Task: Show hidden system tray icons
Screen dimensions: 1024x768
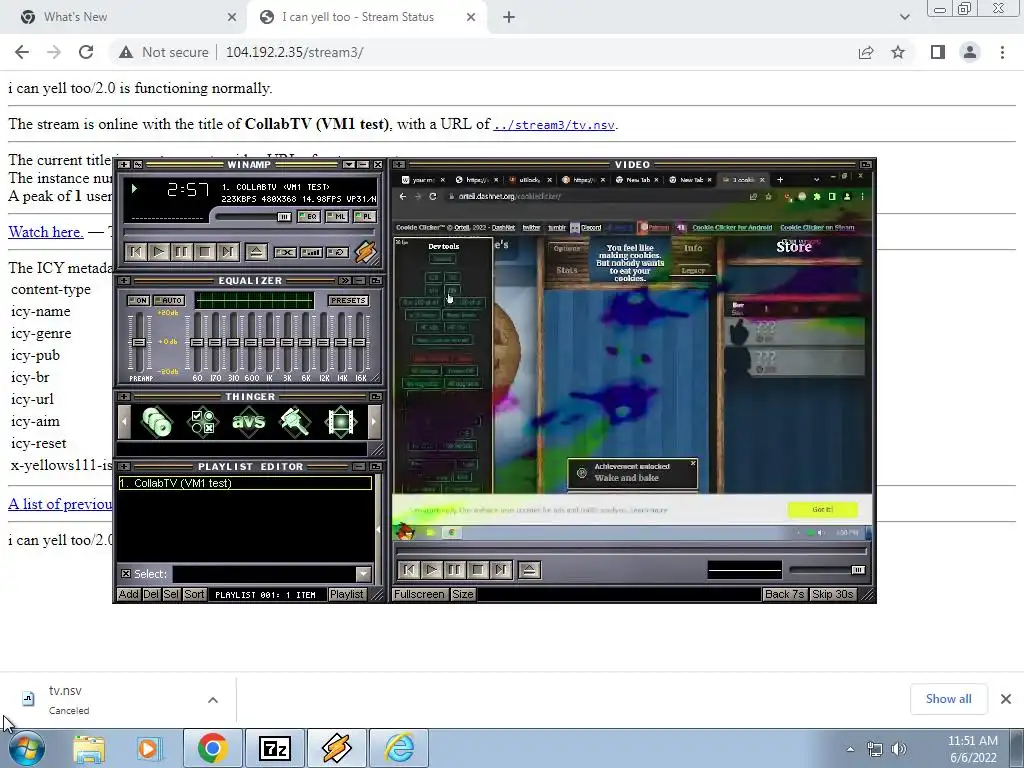Action: [x=850, y=749]
